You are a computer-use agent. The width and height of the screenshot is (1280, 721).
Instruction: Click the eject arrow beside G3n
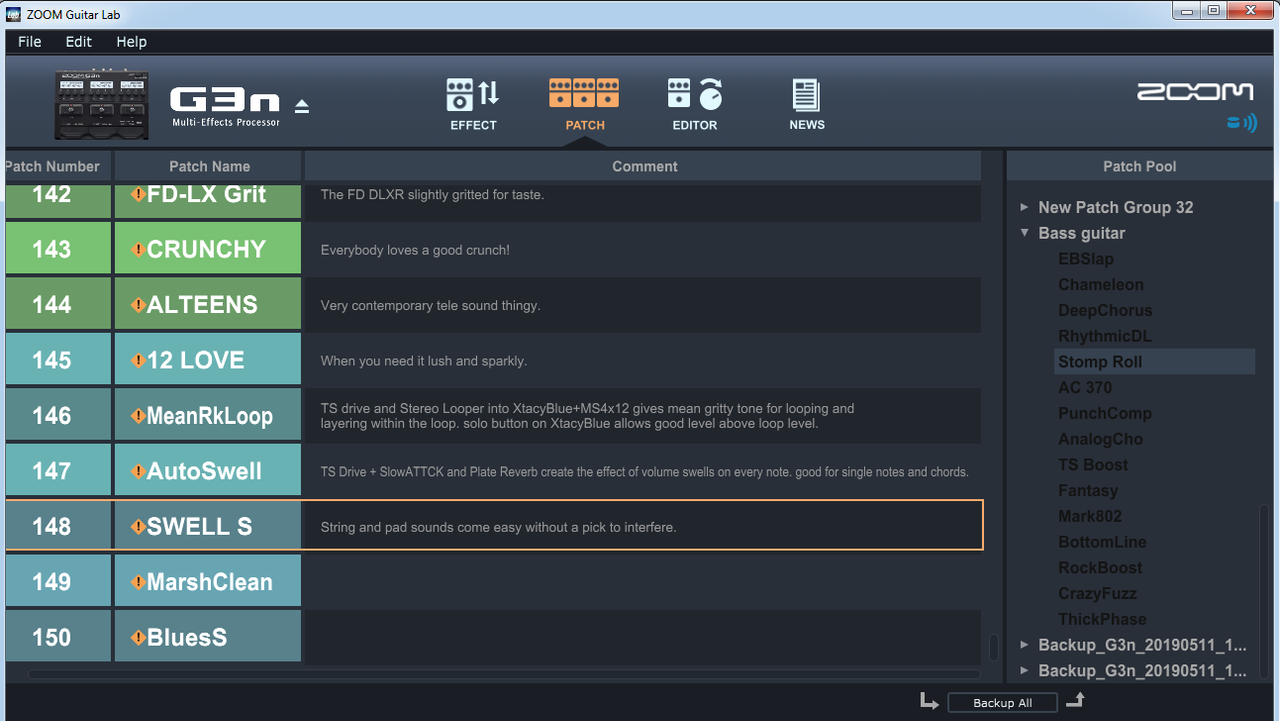point(302,106)
